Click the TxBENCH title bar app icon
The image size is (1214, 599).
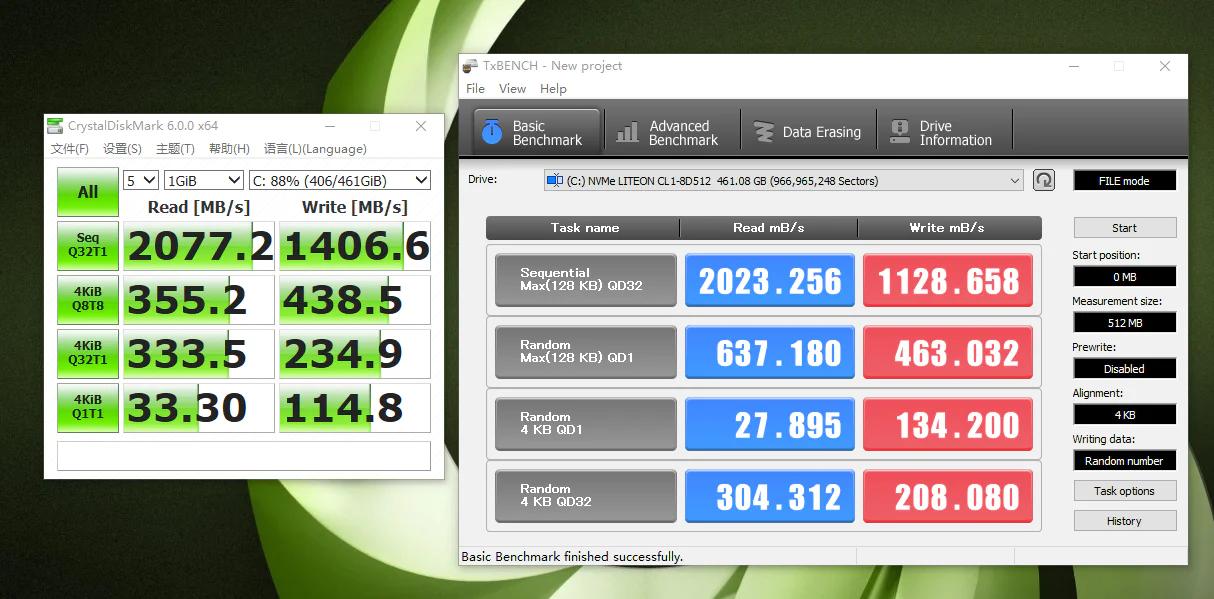tap(470, 66)
